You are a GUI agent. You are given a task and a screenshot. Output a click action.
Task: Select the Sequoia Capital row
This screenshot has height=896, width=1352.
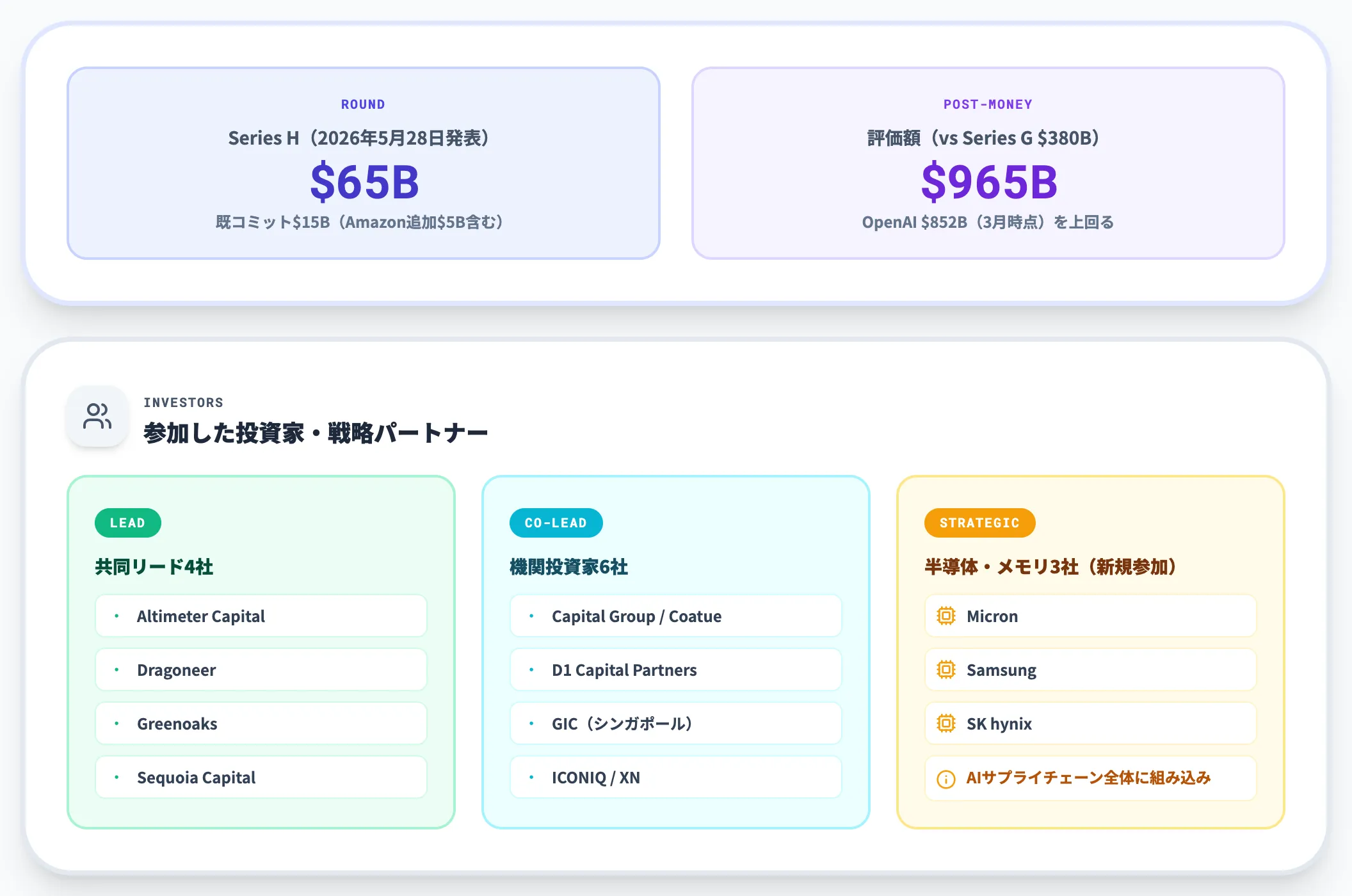tap(261, 777)
